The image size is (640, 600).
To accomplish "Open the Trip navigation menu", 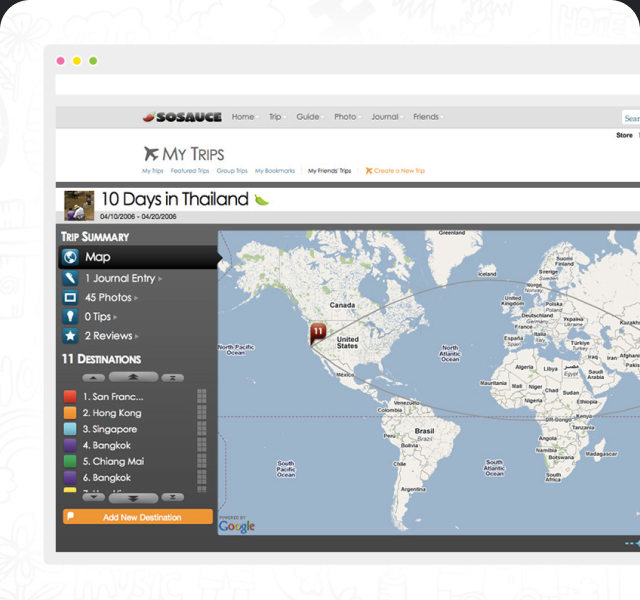I will pyautogui.click(x=277, y=117).
